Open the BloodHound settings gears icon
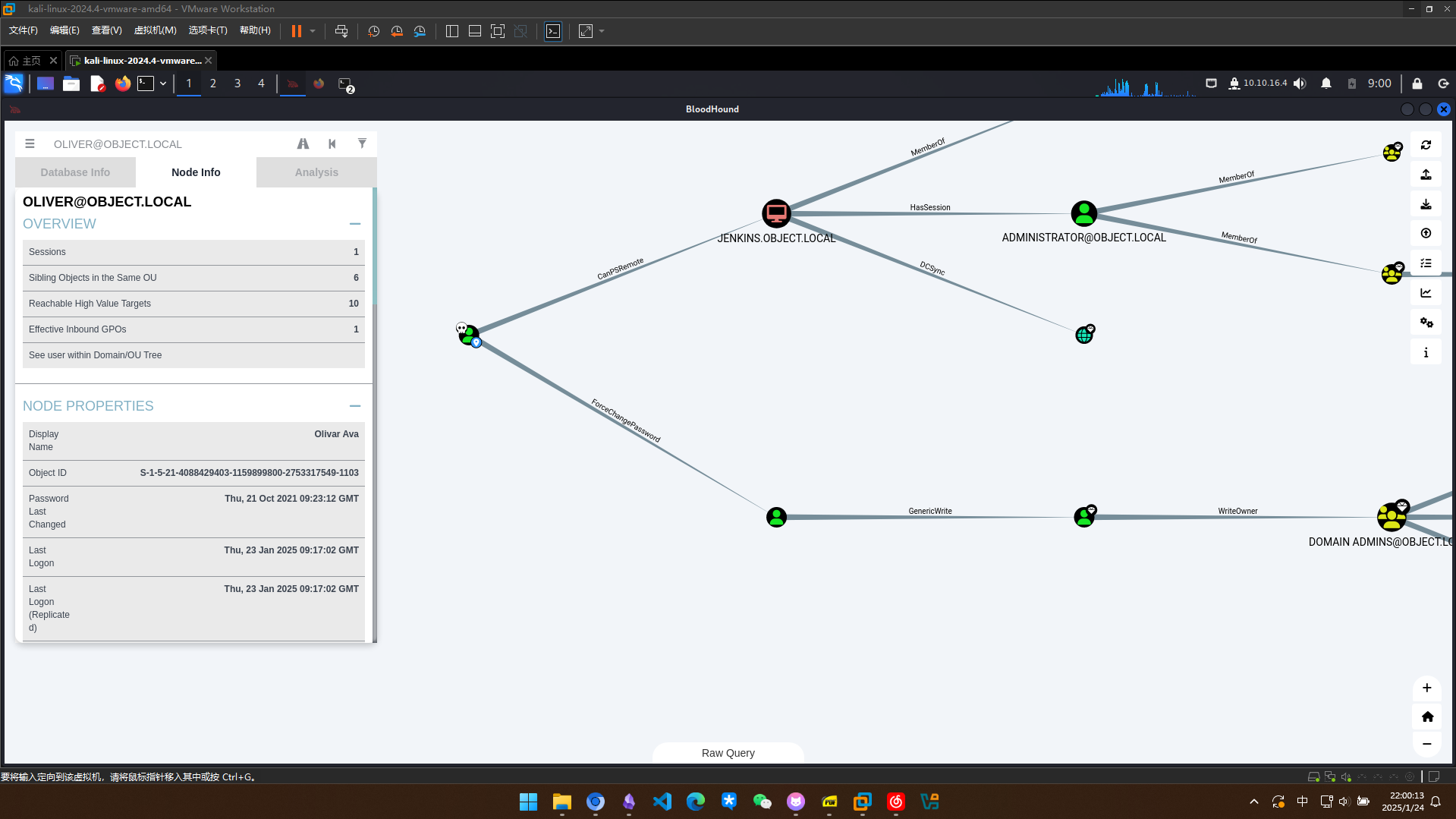 (1426, 323)
